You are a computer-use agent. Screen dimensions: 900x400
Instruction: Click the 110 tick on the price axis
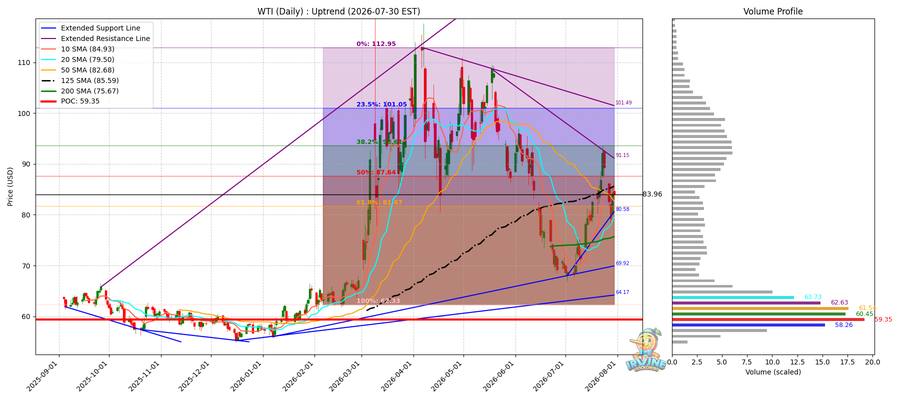(x=25, y=63)
